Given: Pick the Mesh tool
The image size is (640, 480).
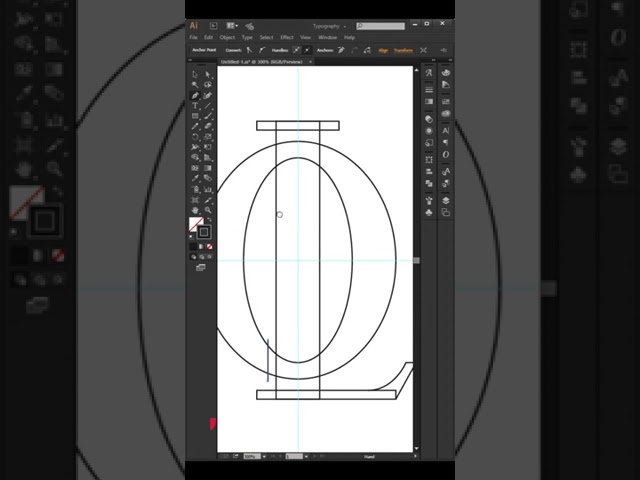Looking at the screenshot, I should point(195,168).
